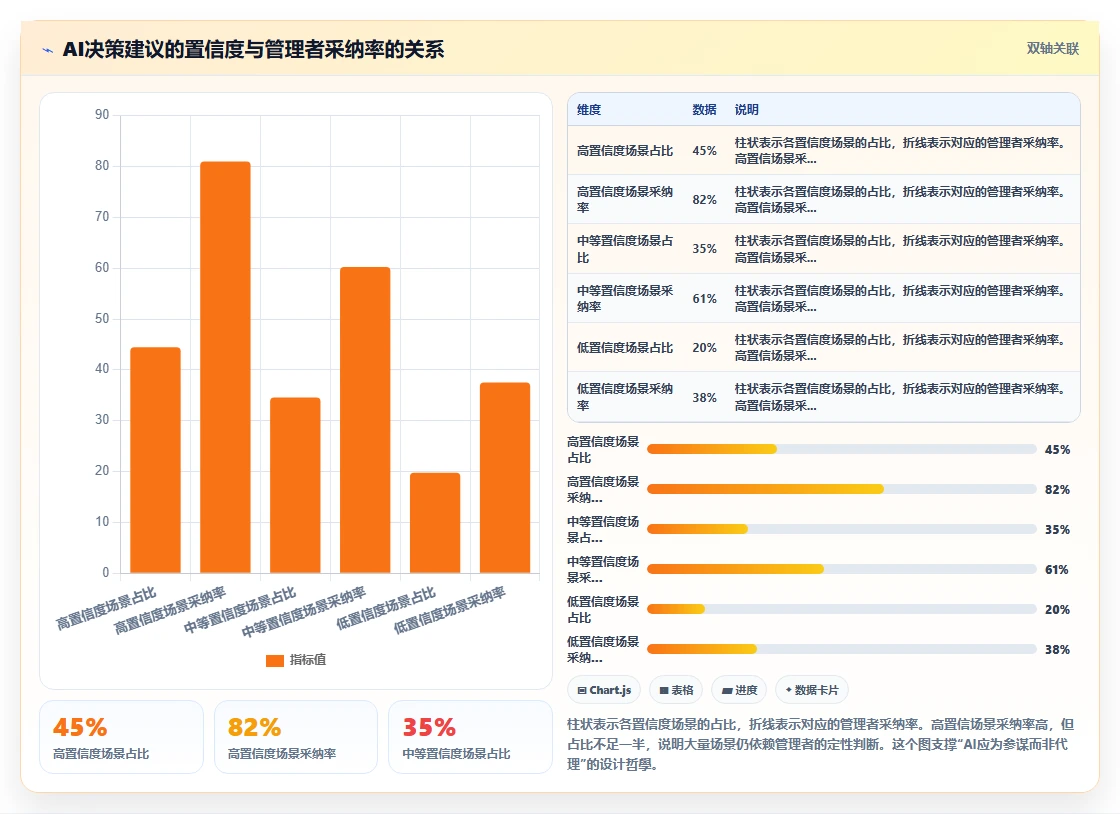The image size is (1120, 814).
Task: Click the 20% value in the table
Action: click(x=704, y=348)
